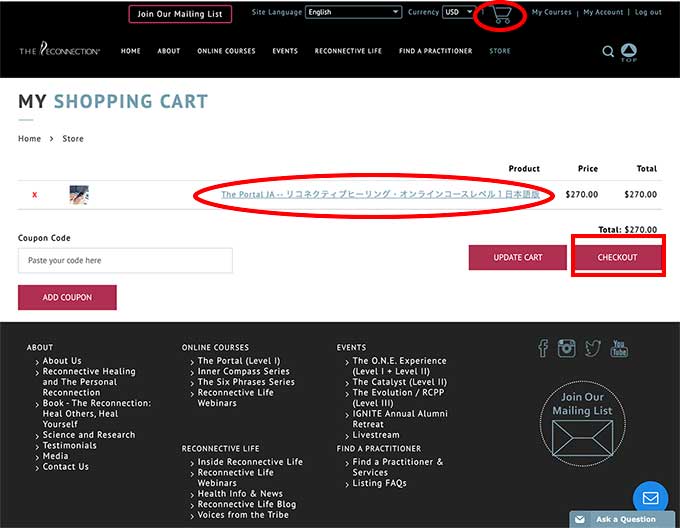Open Inside Reconnective Life link
The height and width of the screenshot is (528, 680).
pyautogui.click(x=250, y=462)
